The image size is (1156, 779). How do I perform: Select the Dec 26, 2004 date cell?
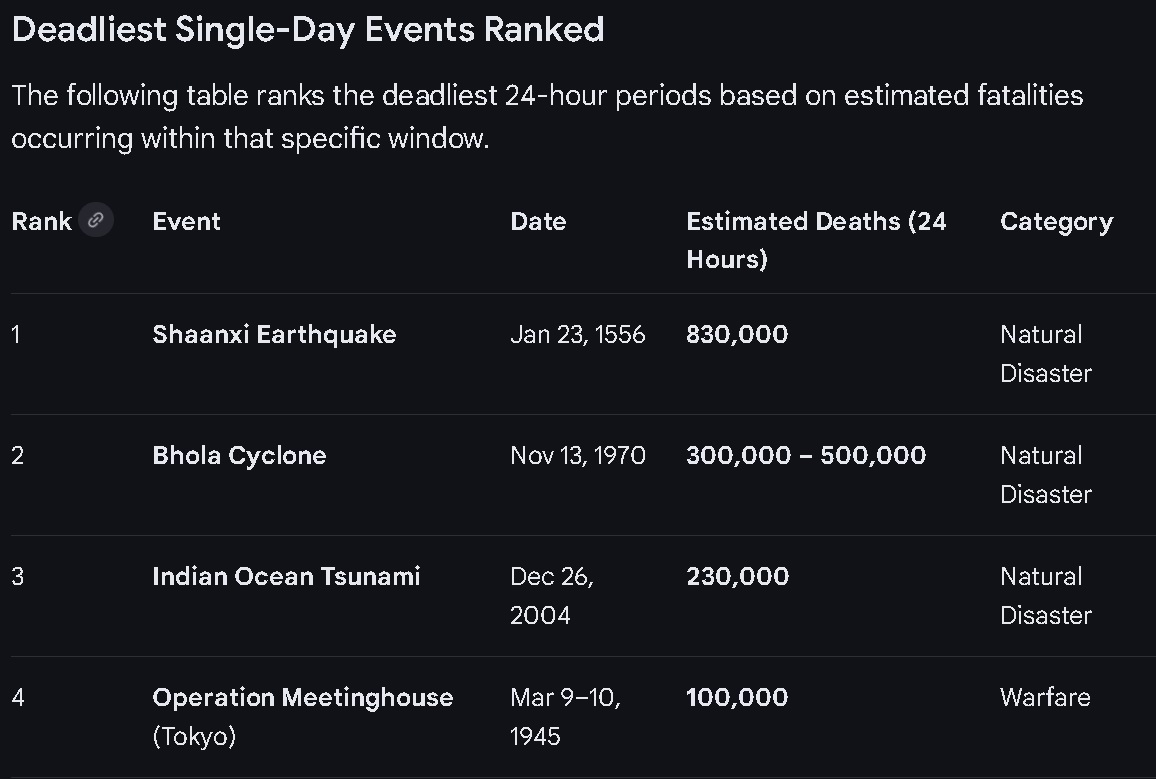(552, 595)
